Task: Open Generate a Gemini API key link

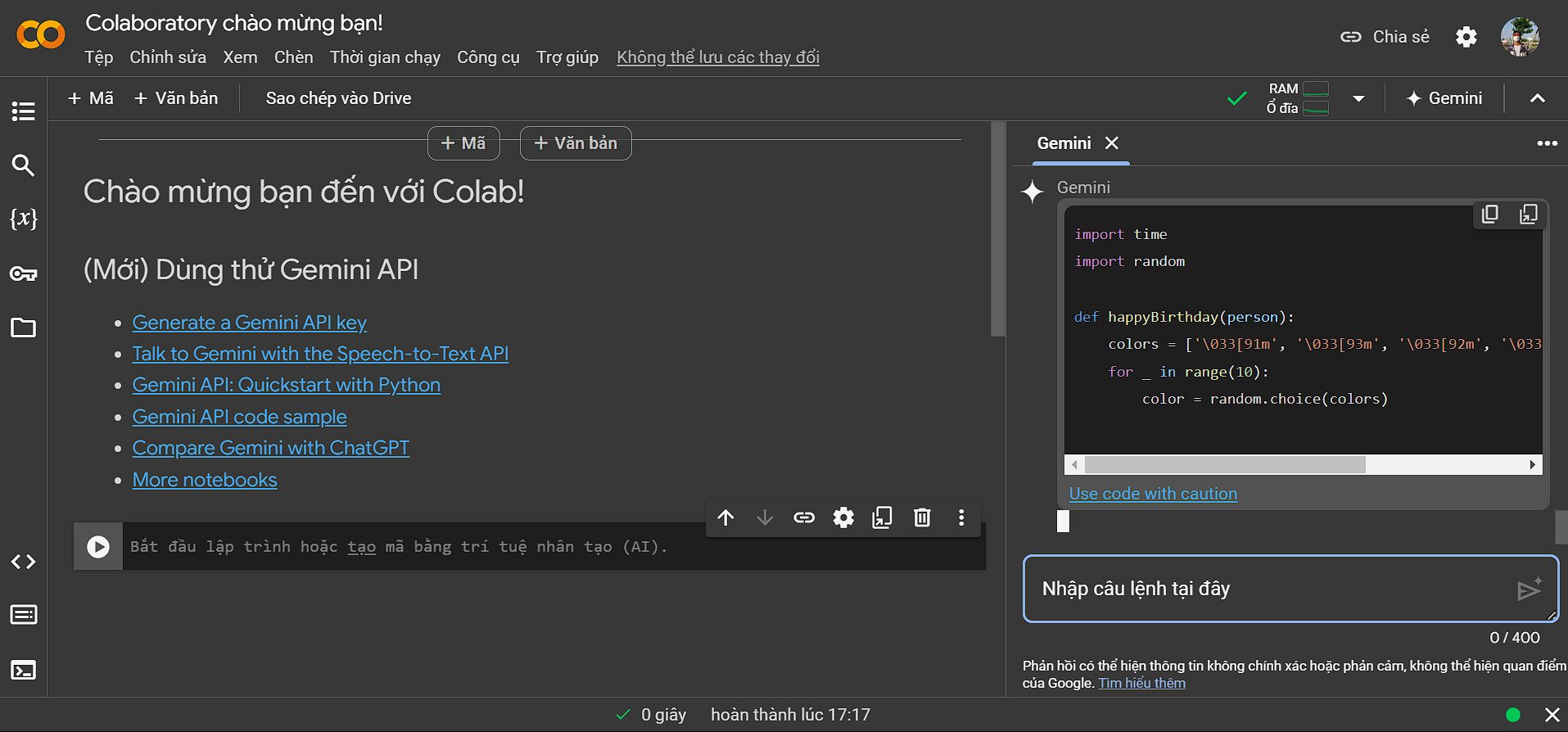Action: 250,323
